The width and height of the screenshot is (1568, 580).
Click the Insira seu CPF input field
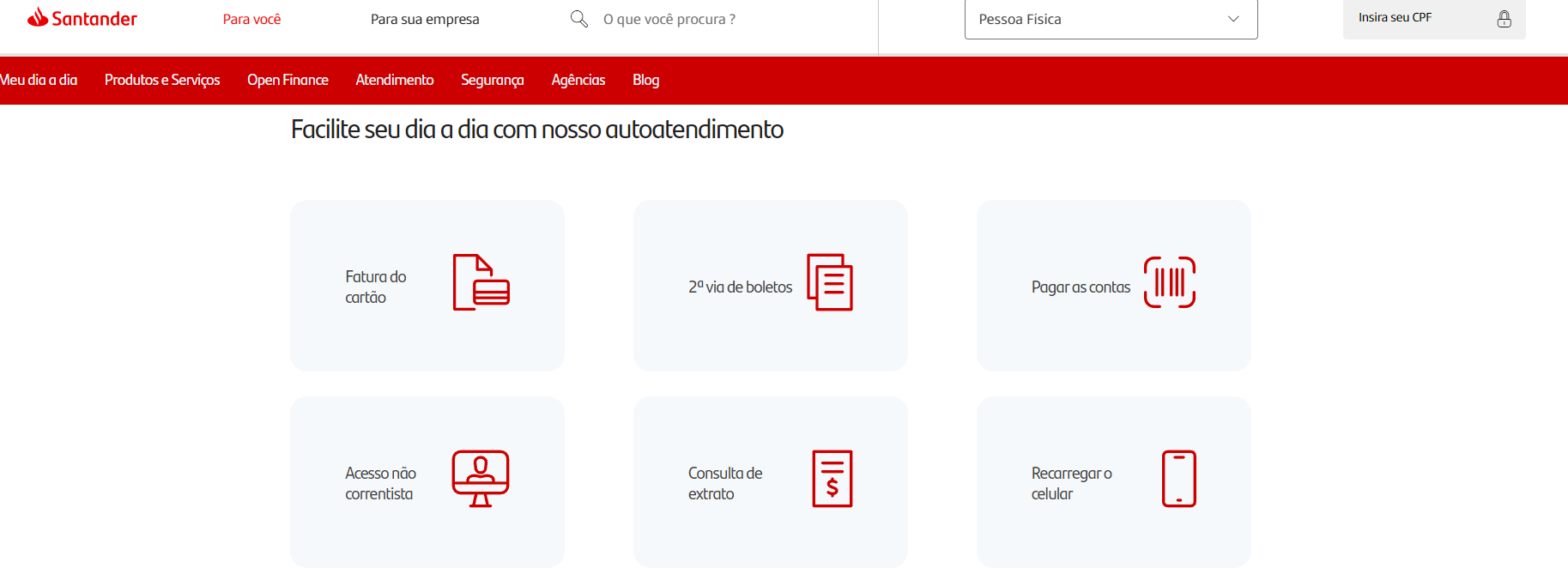click(1416, 18)
